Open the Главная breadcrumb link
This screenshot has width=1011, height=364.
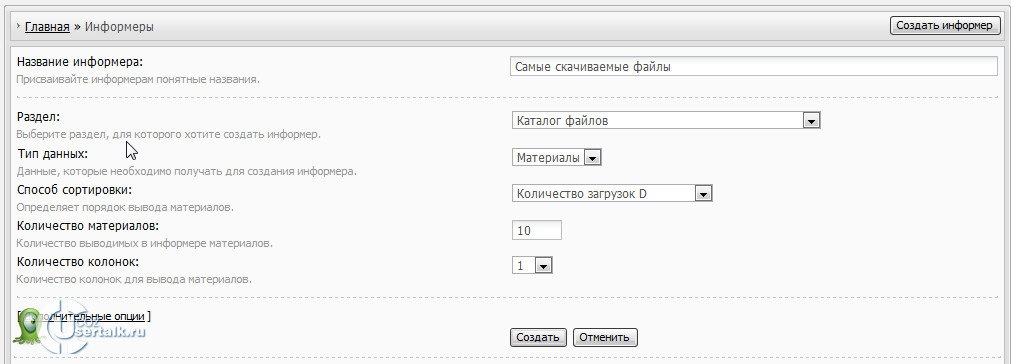pyautogui.click(x=47, y=27)
